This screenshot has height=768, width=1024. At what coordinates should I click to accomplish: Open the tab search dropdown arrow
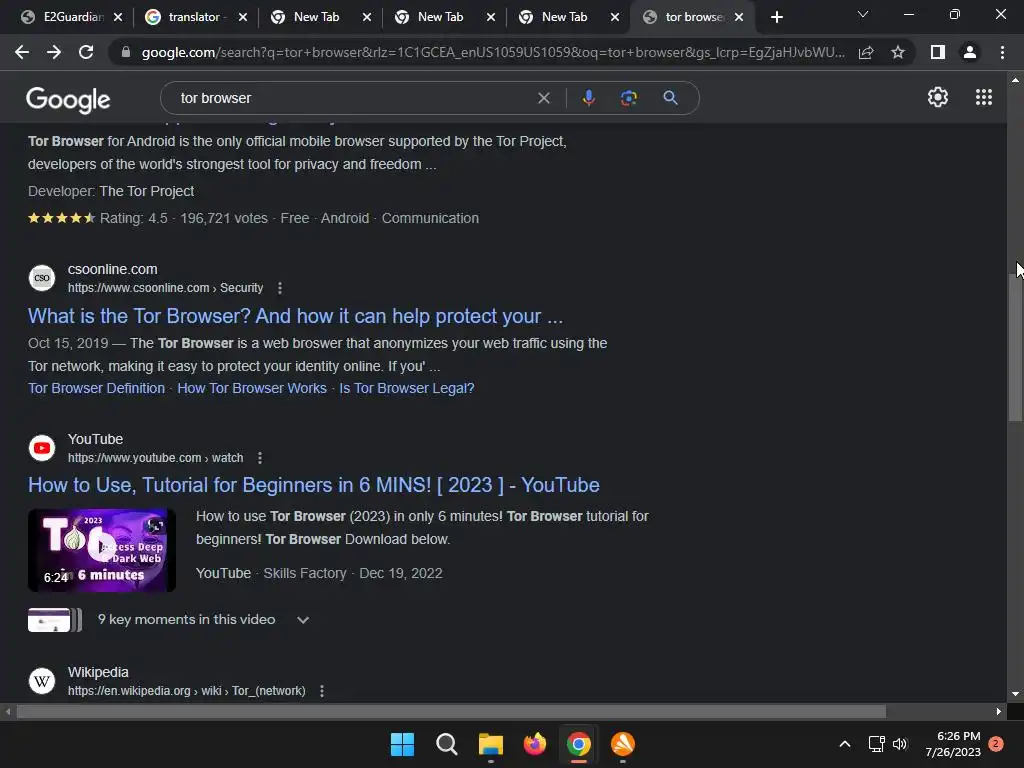coord(863,14)
